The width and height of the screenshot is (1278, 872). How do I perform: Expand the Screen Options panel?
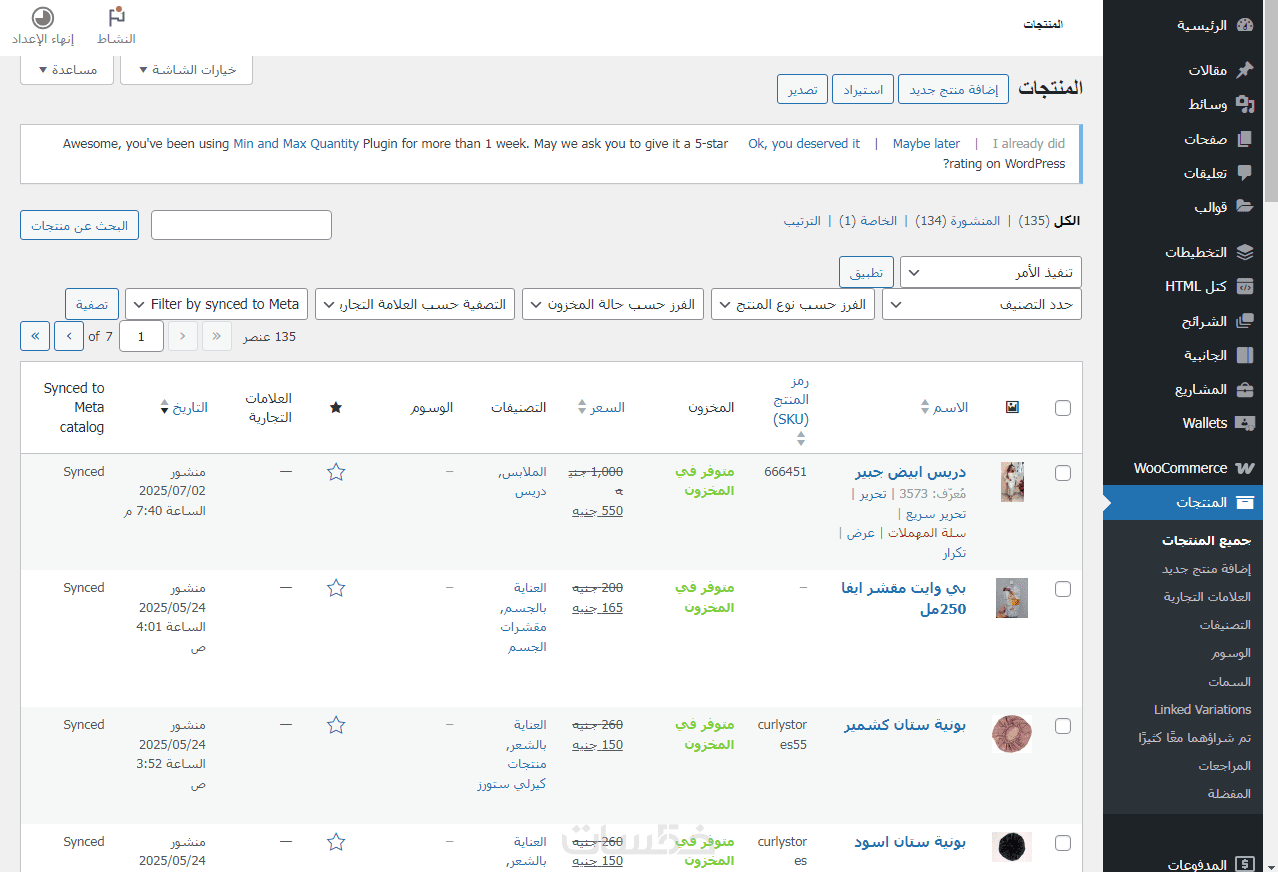(186, 70)
